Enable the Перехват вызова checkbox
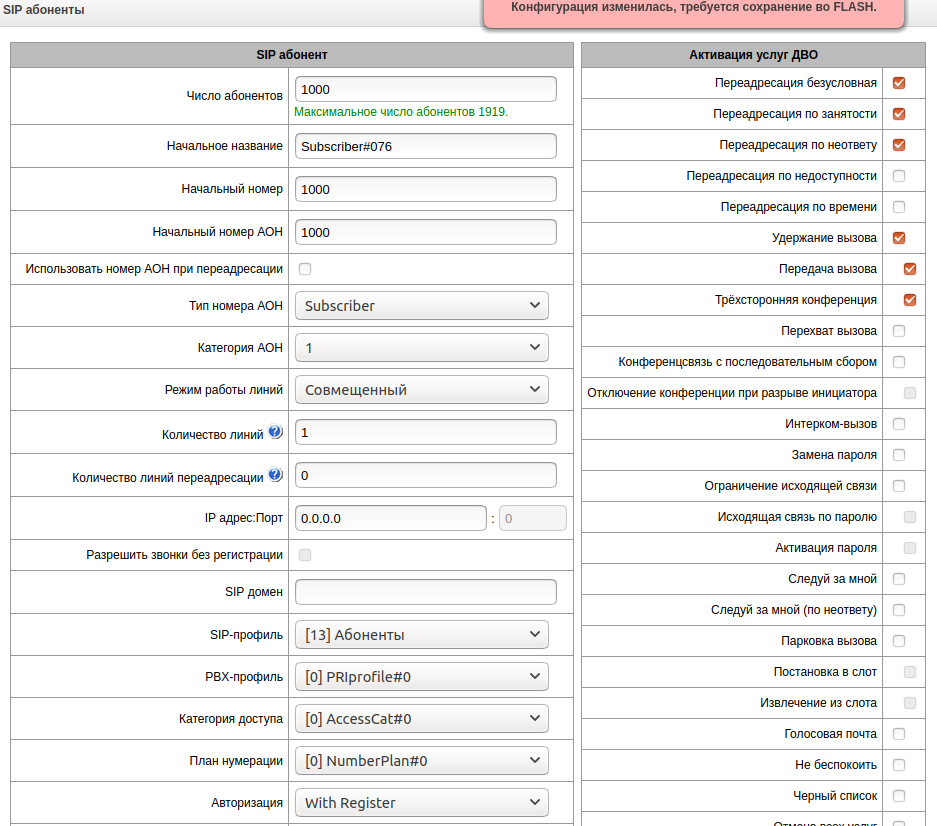The height and width of the screenshot is (826, 937). click(x=899, y=331)
